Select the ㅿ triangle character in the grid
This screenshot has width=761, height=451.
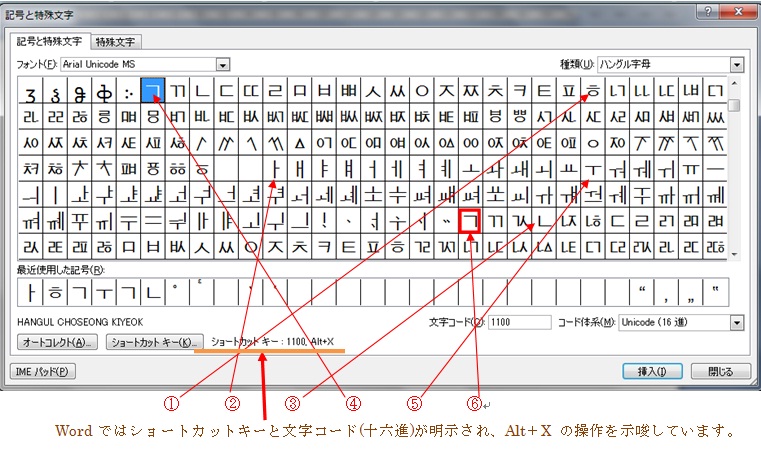click(x=299, y=143)
